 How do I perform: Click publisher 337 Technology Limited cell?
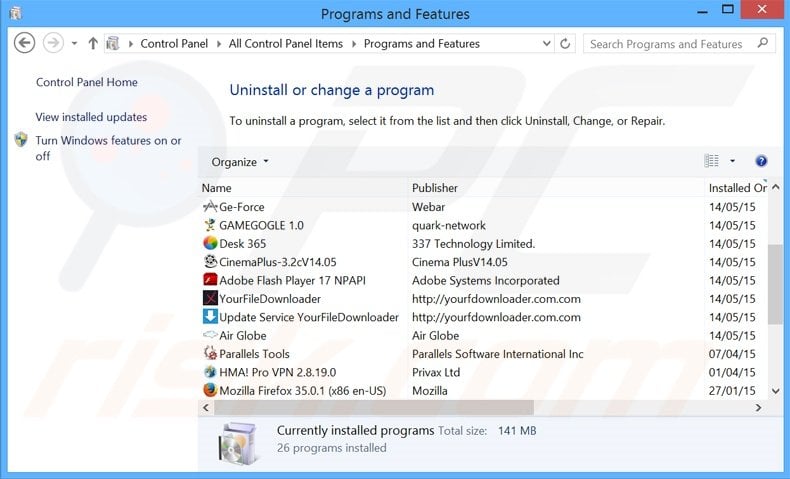pos(474,244)
